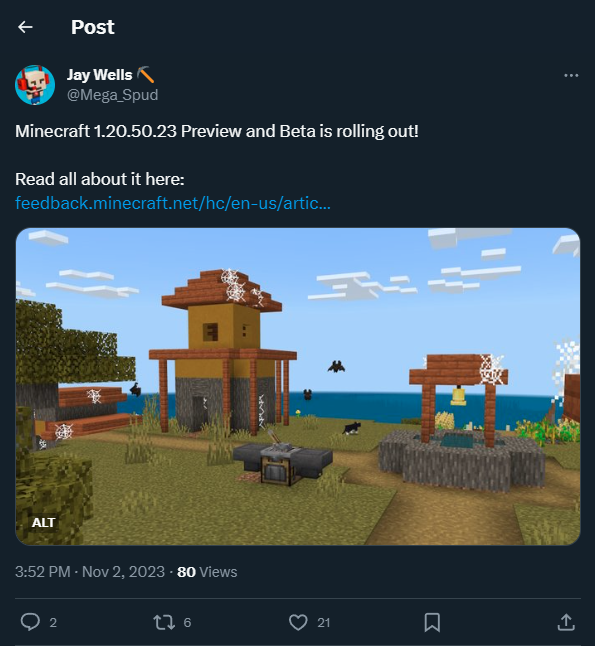Open the @Mega_Spud handle link
The width and height of the screenshot is (595, 646).
(112, 95)
